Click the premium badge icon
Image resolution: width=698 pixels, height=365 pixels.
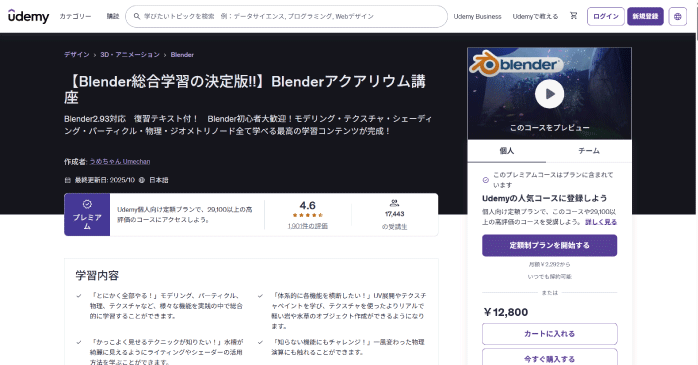pos(87,204)
